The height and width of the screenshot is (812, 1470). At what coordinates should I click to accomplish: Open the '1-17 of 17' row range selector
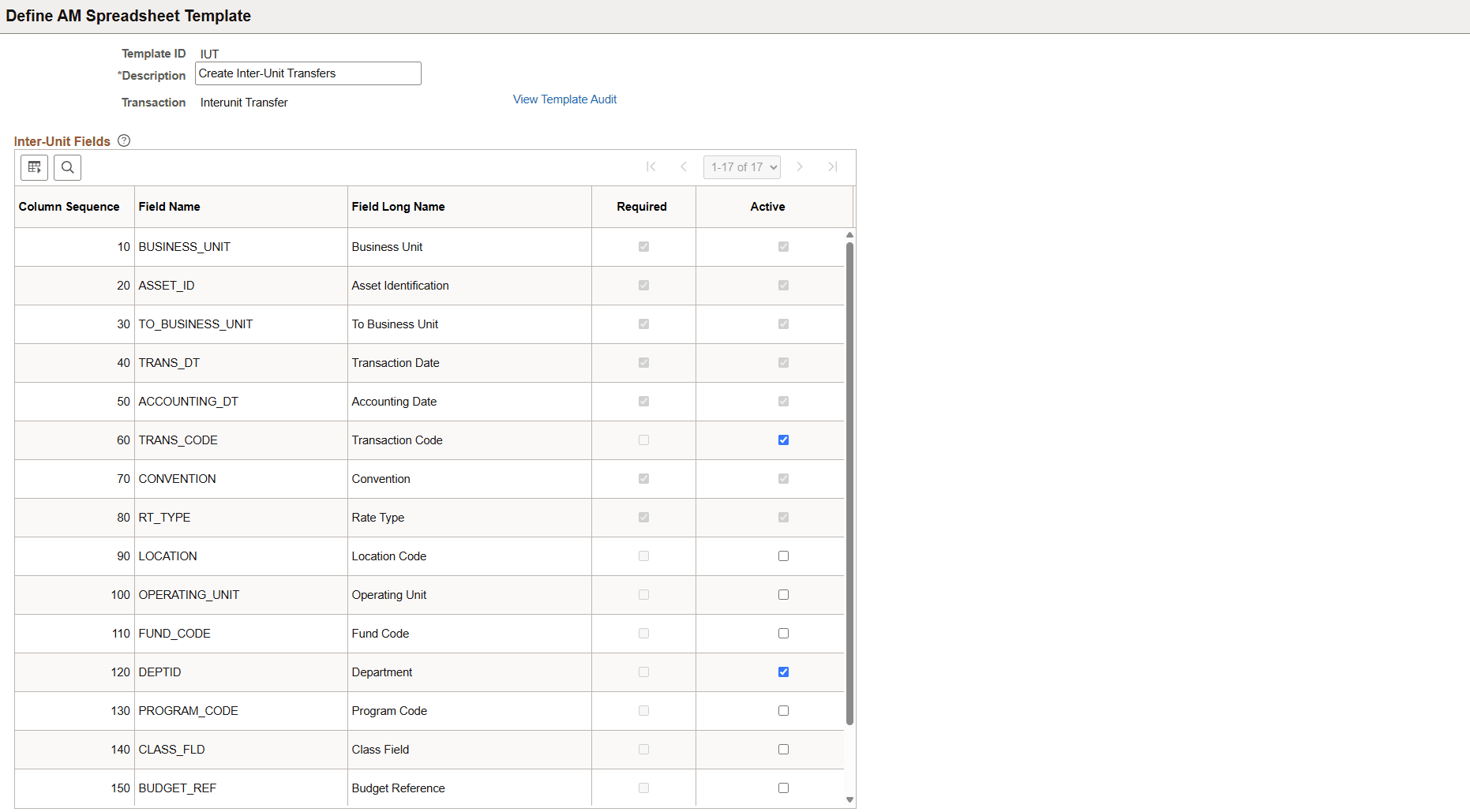click(741, 167)
